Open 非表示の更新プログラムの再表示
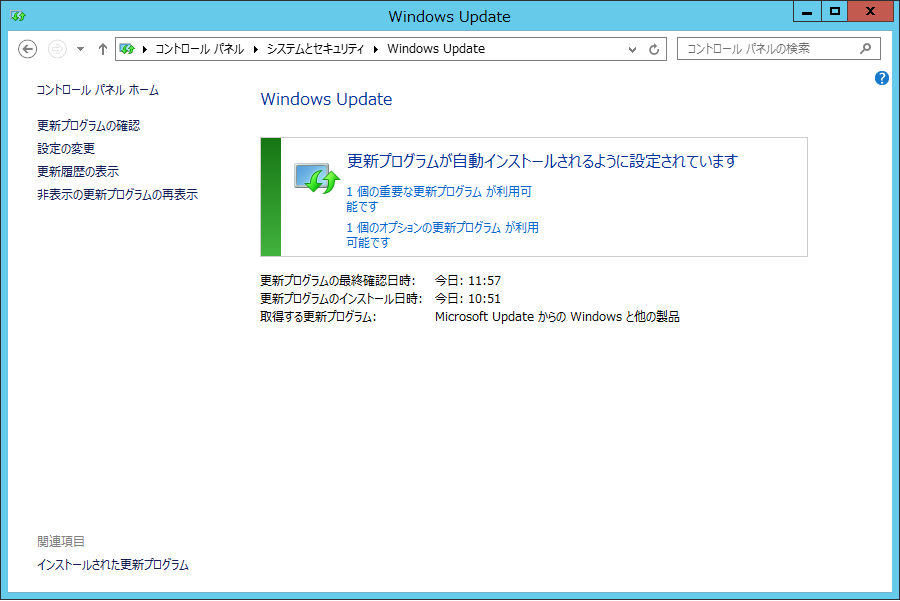This screenshot has width=900, height=601. pyautogui.click(x=118, y=195)
